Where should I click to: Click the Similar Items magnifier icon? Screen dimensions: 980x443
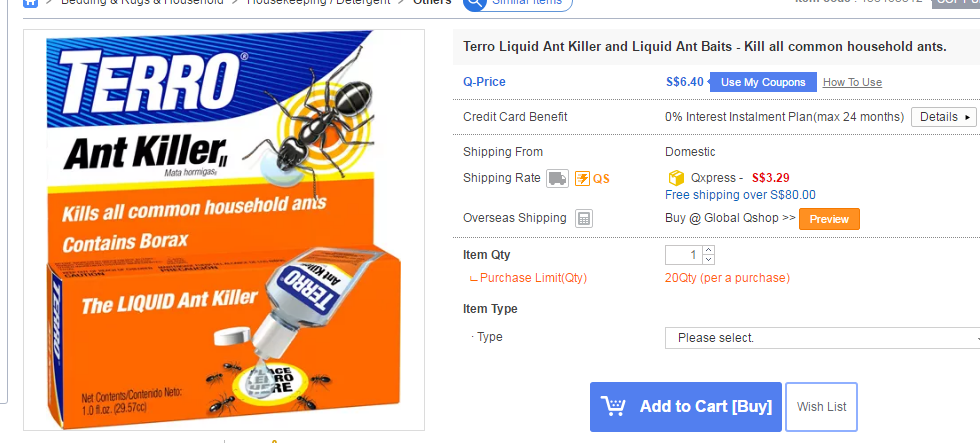(474, 3)
